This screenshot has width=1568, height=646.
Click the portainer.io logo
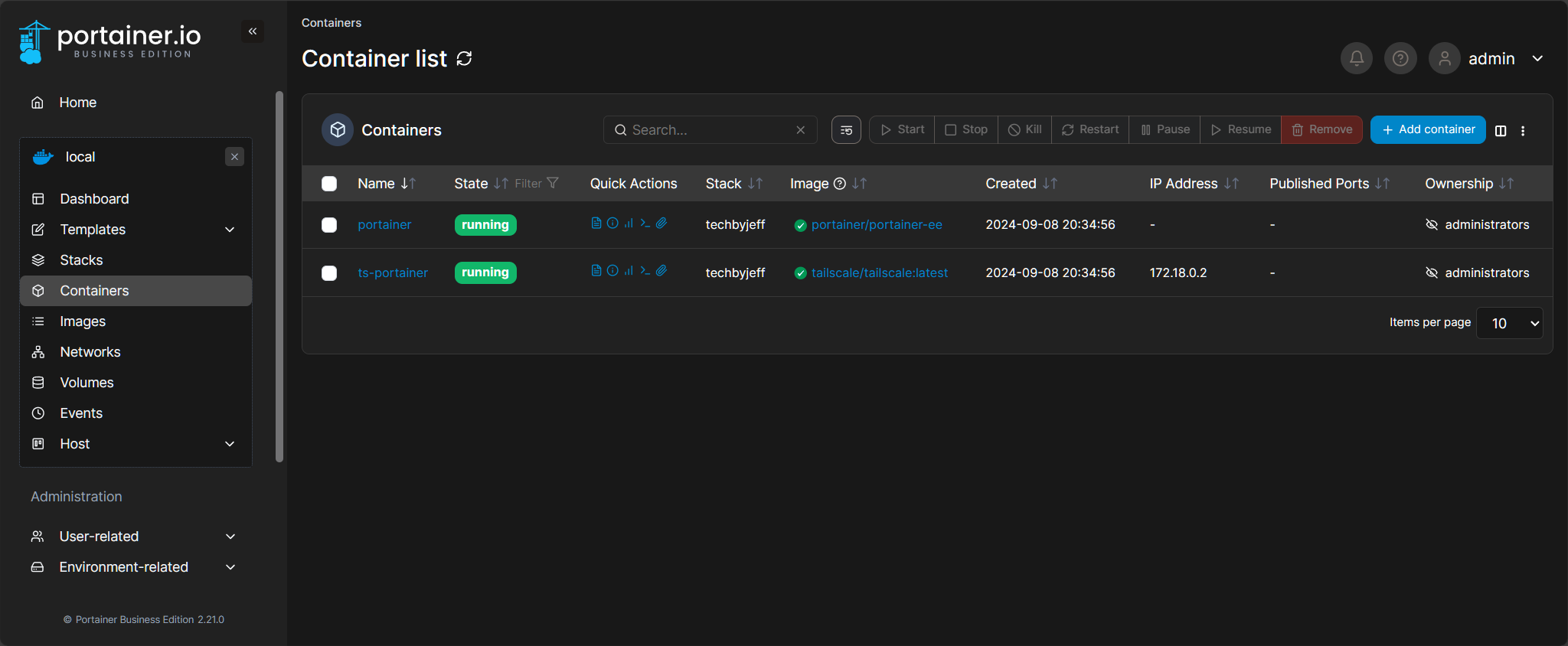point(110,41)
